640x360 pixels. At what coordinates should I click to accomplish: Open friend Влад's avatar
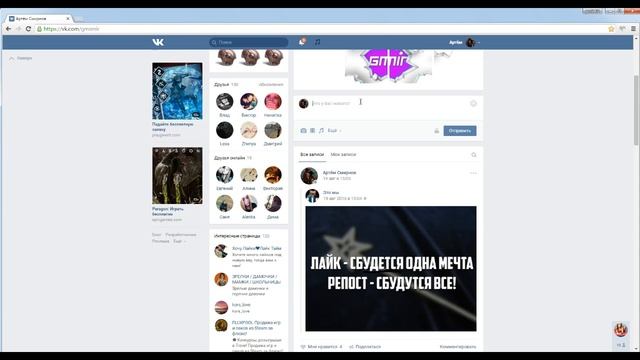pyautogui.click(x=224, y=102)
